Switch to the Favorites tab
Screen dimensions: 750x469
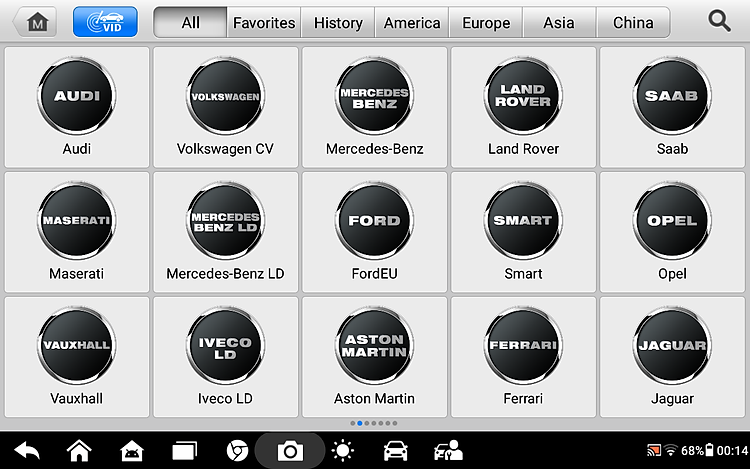264,22
